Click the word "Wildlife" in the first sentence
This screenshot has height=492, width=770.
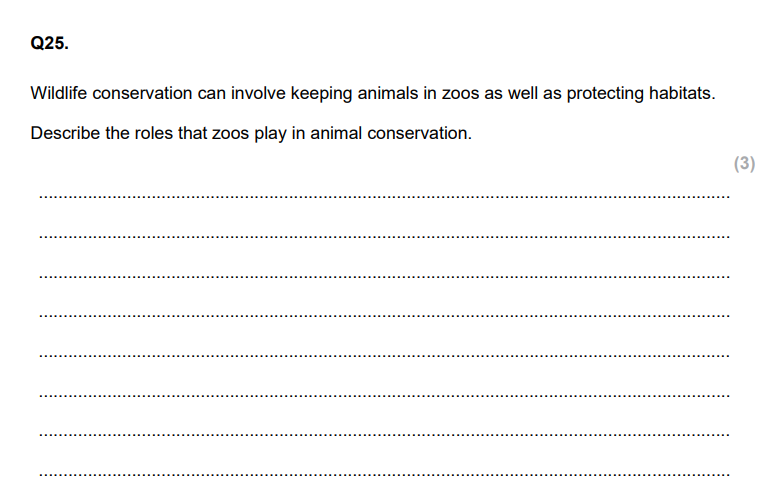[x=58, y=93]
